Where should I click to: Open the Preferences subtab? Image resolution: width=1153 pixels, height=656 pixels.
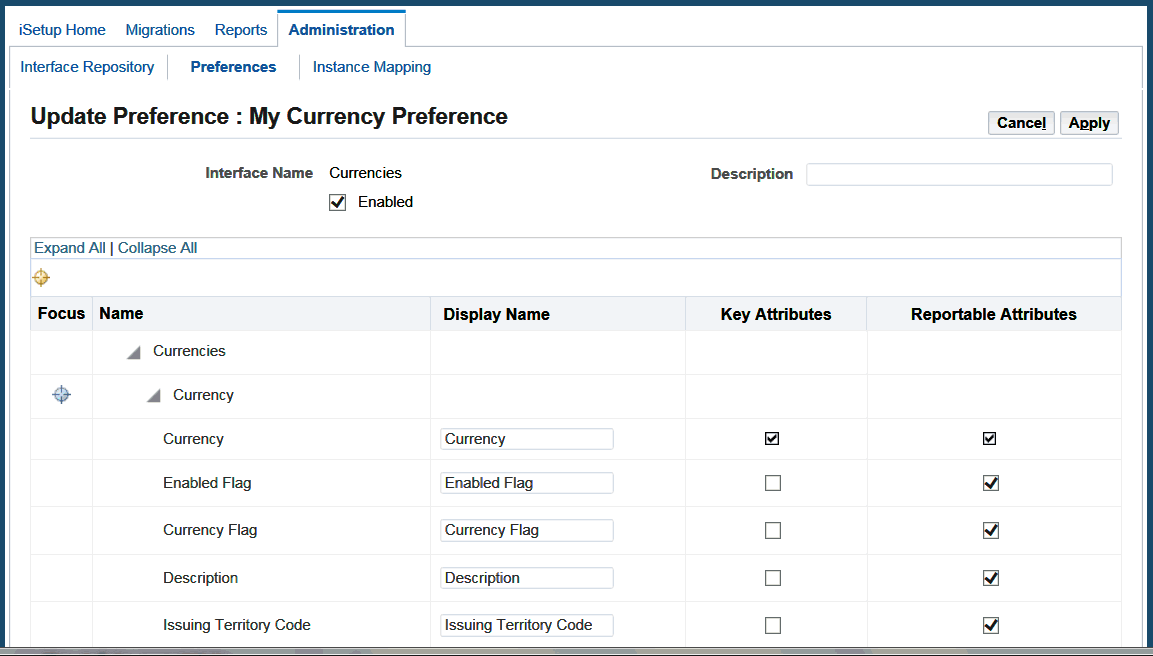pos(233,67)
